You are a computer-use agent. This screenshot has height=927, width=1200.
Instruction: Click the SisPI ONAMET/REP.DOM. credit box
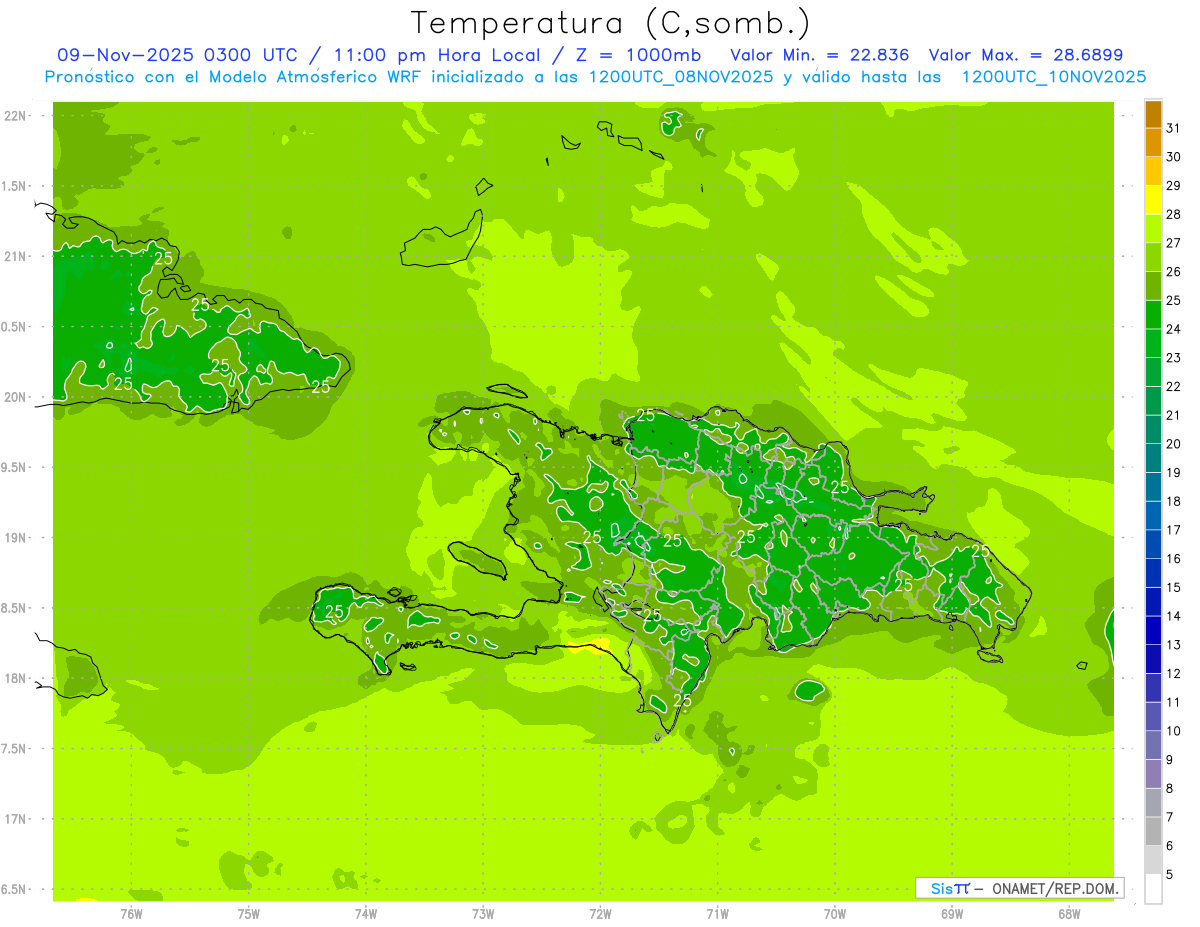pos(1019,888)
